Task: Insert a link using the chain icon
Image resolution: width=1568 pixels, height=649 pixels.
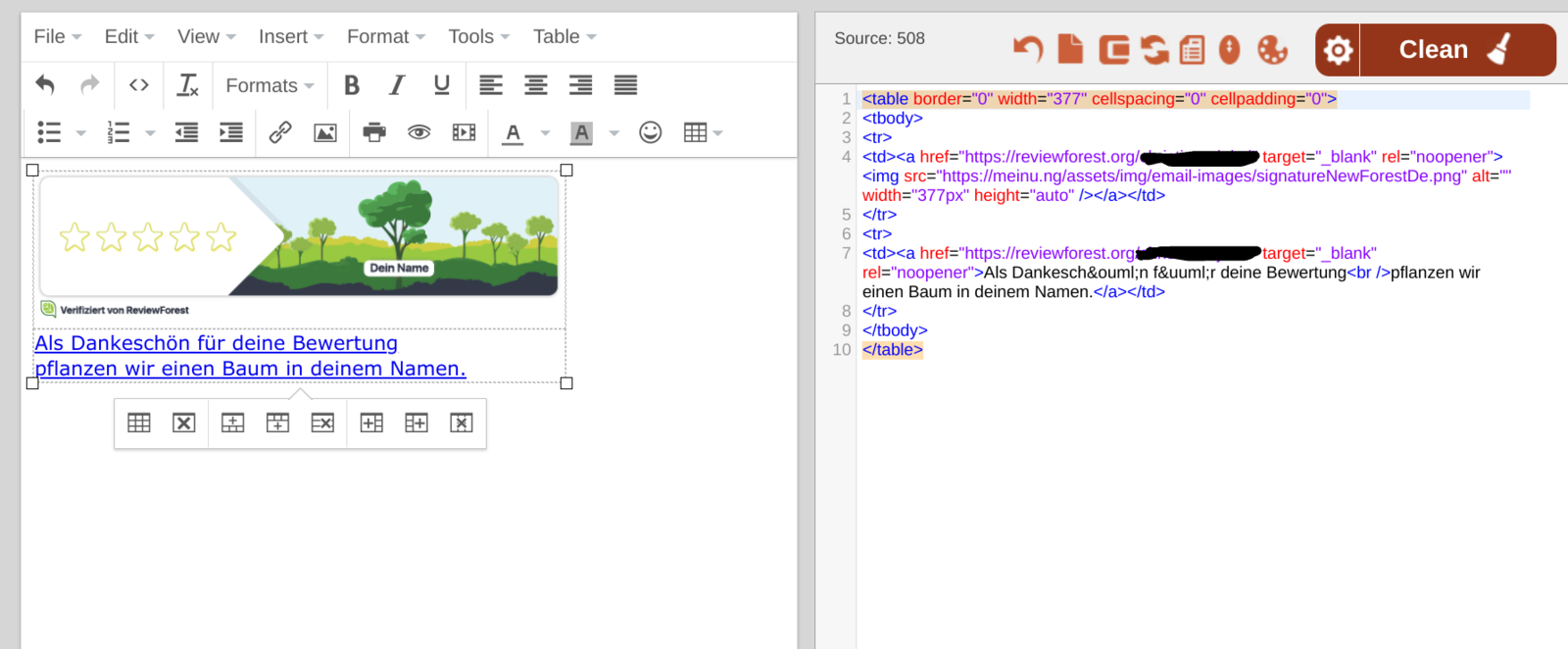Action: (x=280, y=132)
